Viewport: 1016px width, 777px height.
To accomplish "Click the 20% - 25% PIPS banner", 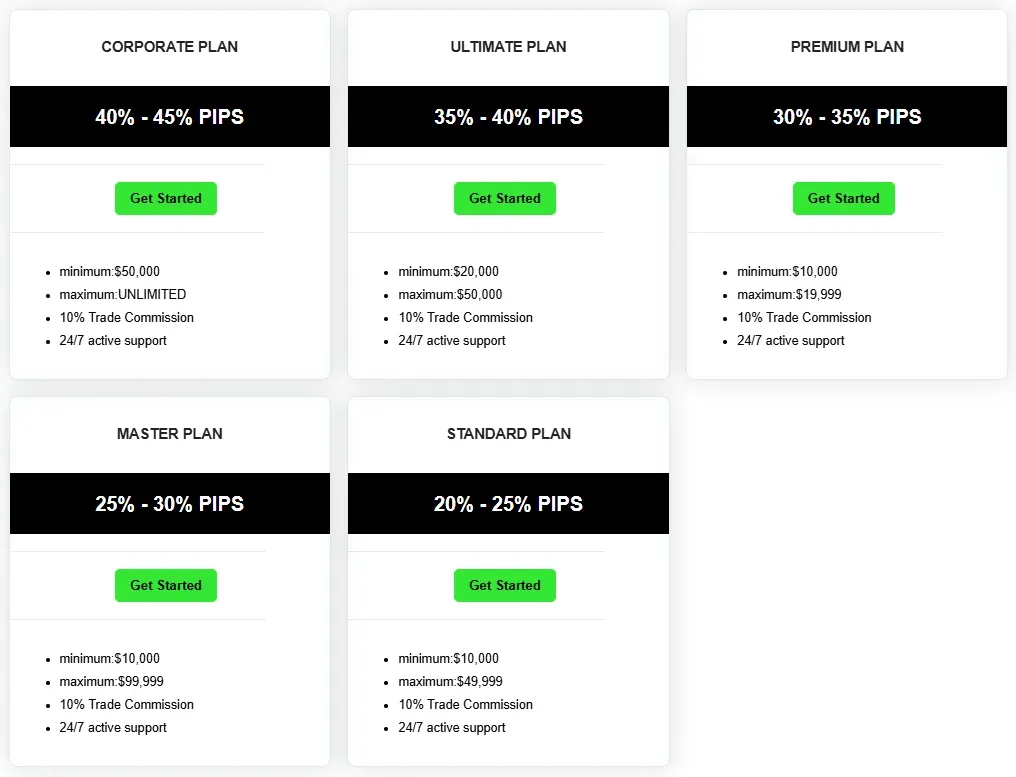I will 508,504.
